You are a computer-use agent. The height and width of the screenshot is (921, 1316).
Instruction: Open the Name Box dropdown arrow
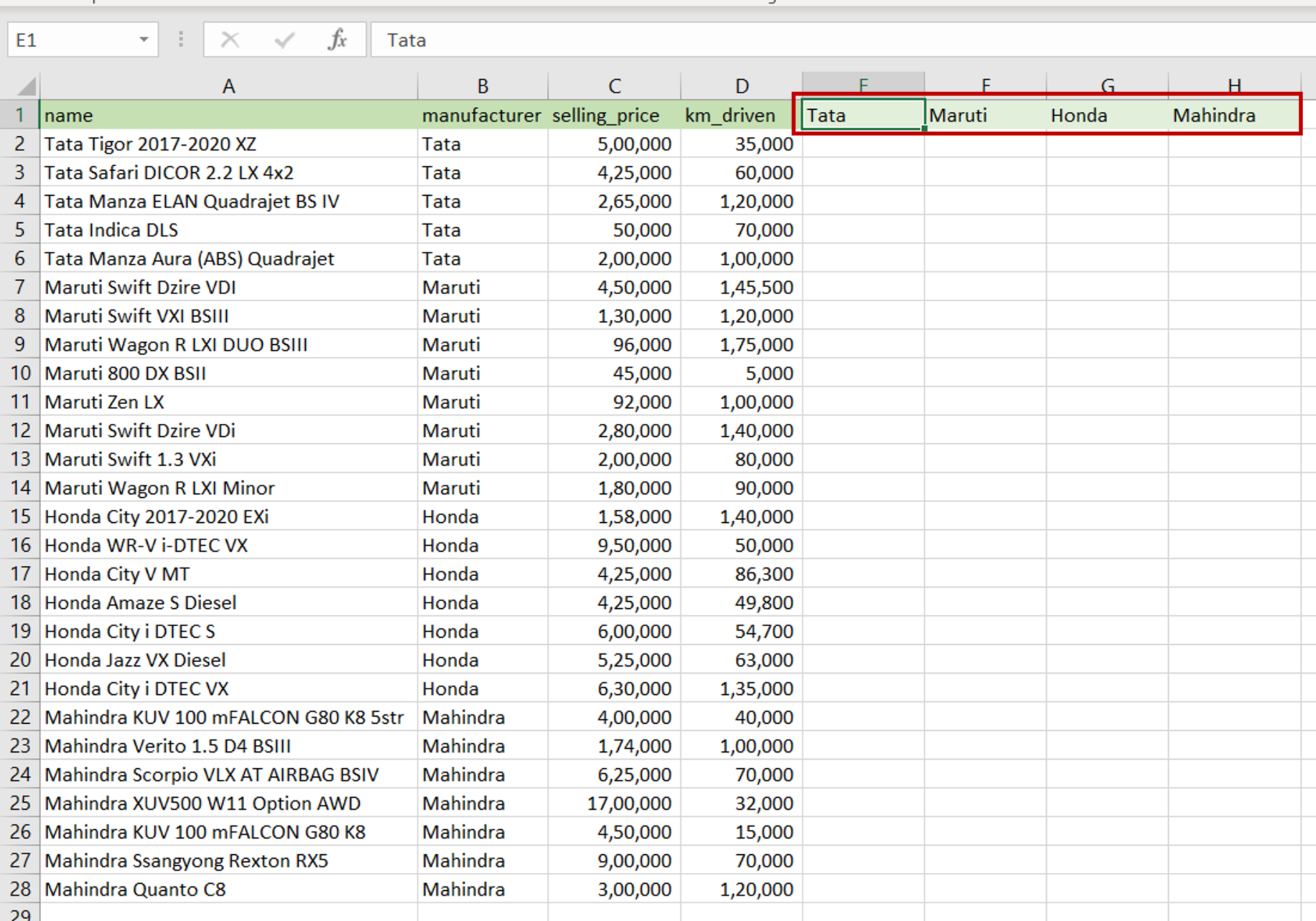[145, 40]
